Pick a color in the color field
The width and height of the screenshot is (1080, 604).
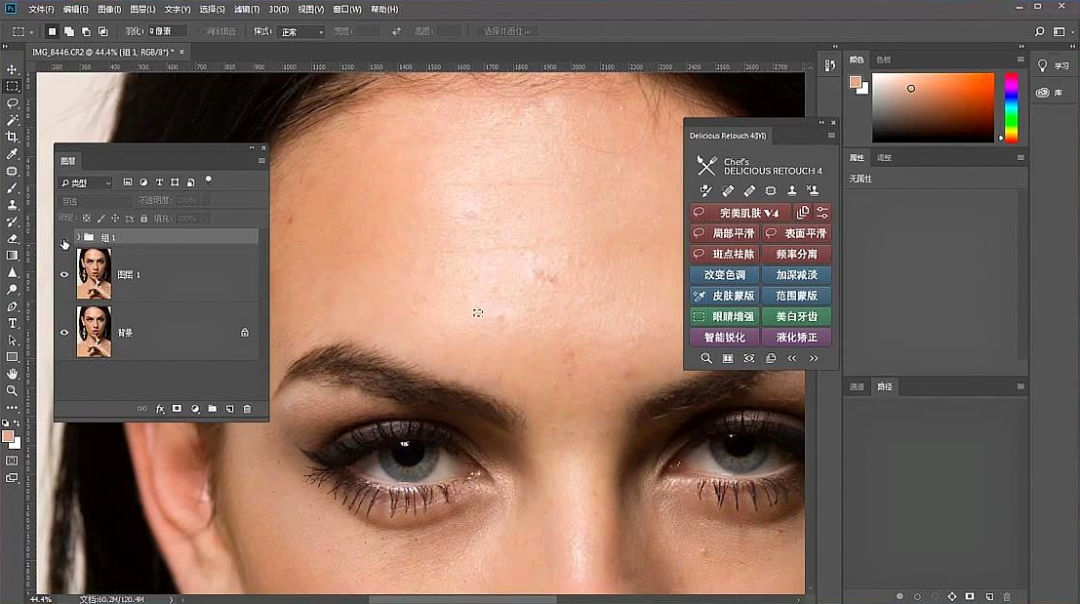[x=933, y=107]
